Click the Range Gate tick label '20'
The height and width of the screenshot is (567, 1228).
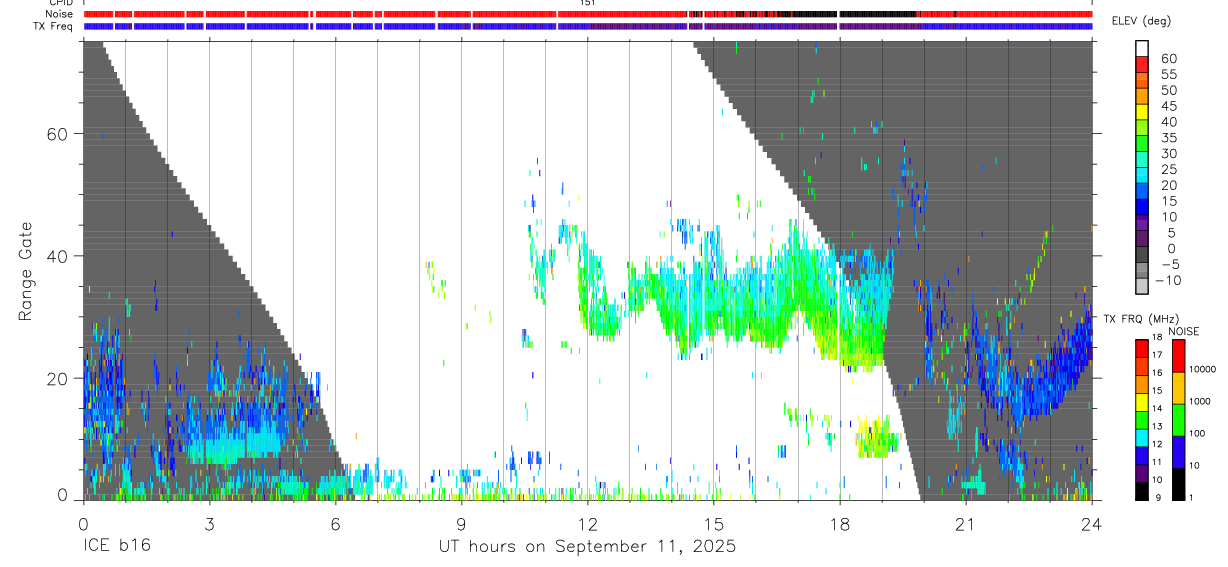57,378
